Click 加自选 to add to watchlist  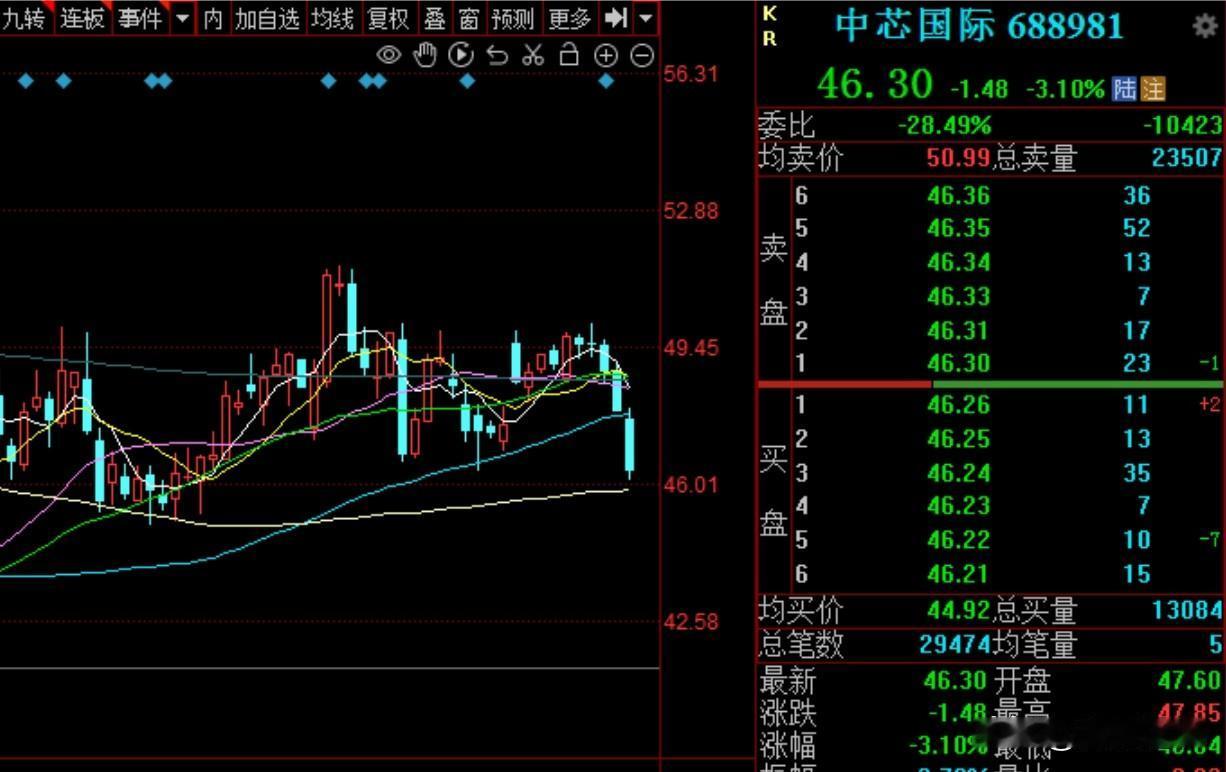(267, 18)
